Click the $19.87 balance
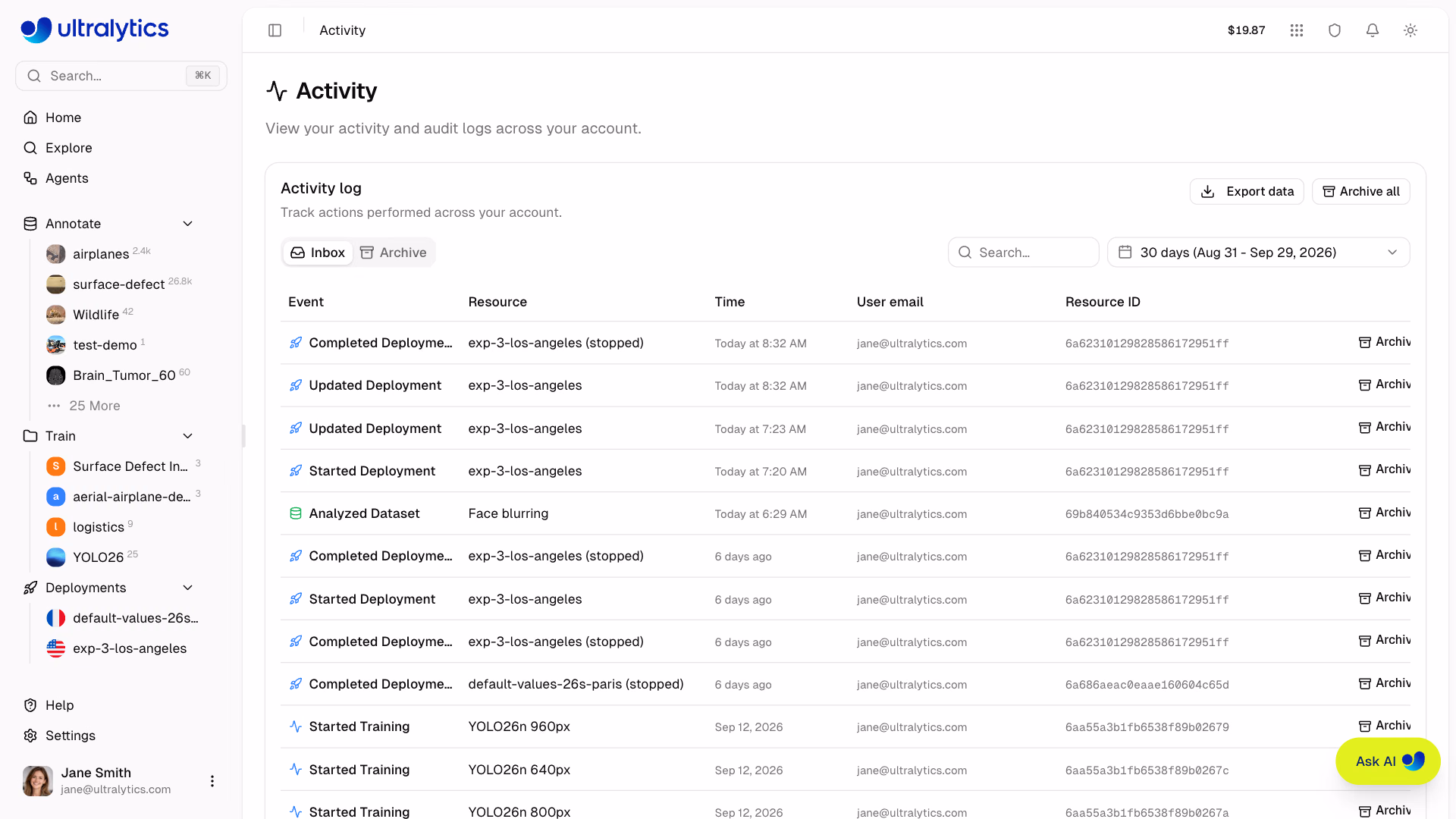The width and height of the screenshot is (1456, 819). 1246,30
